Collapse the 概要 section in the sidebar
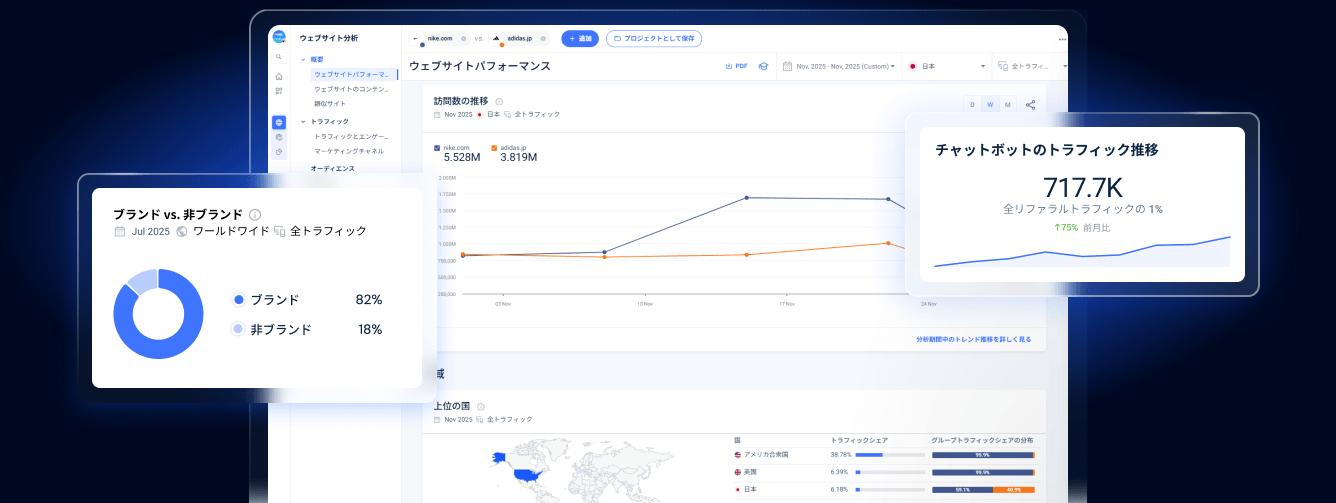 pyautogui.click(x=303, y=60)
